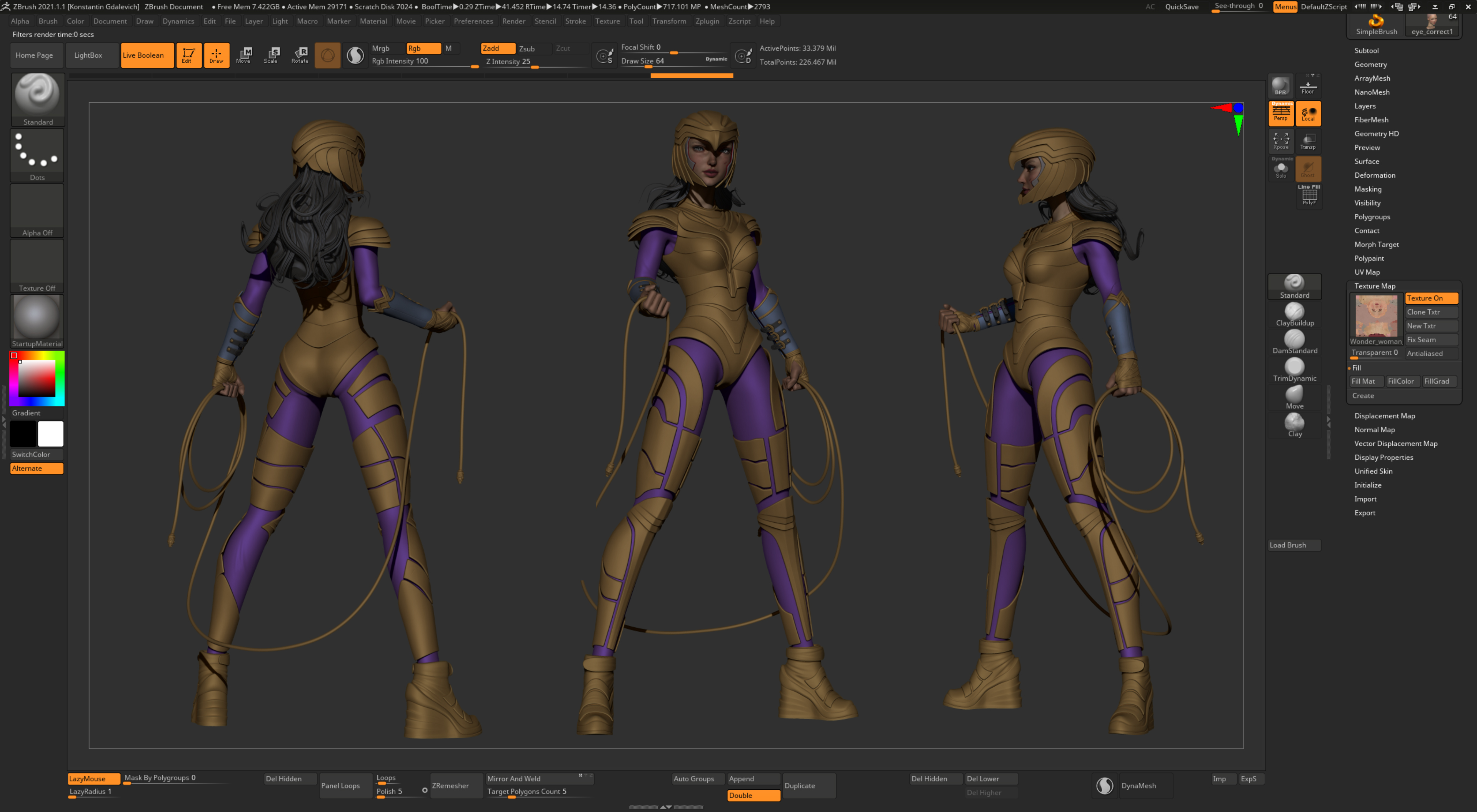Activate the Move transform icon

pyautogui.click(x=244, y=55)
